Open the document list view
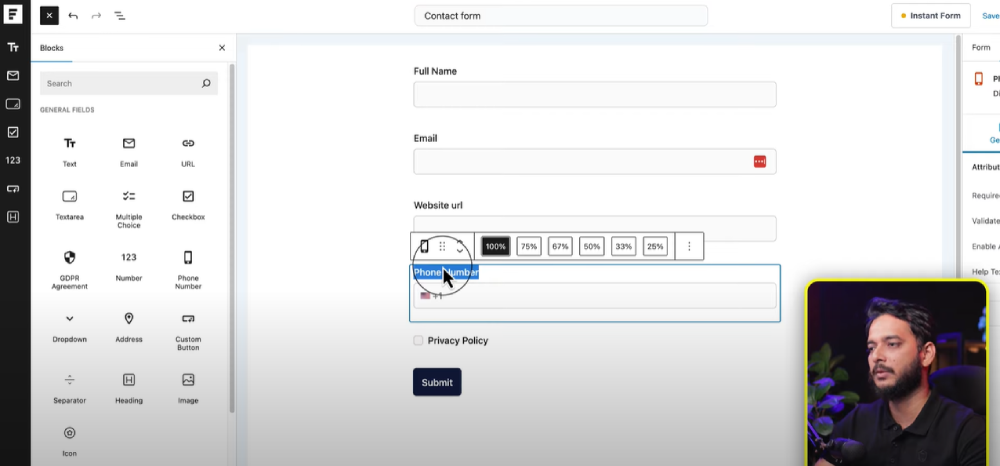1000x466 pixels. pos(119,15)
